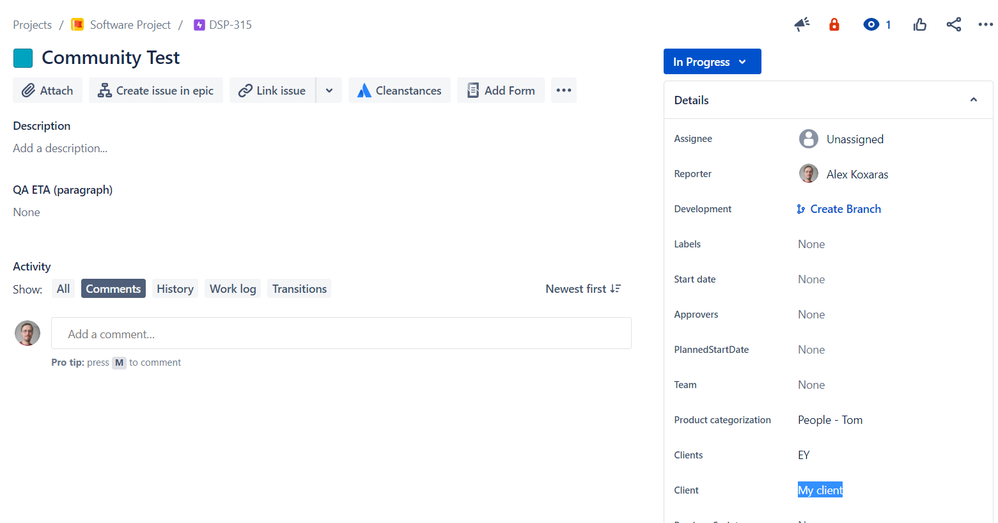Toggle the watch eye icon

tap(871, 25)
